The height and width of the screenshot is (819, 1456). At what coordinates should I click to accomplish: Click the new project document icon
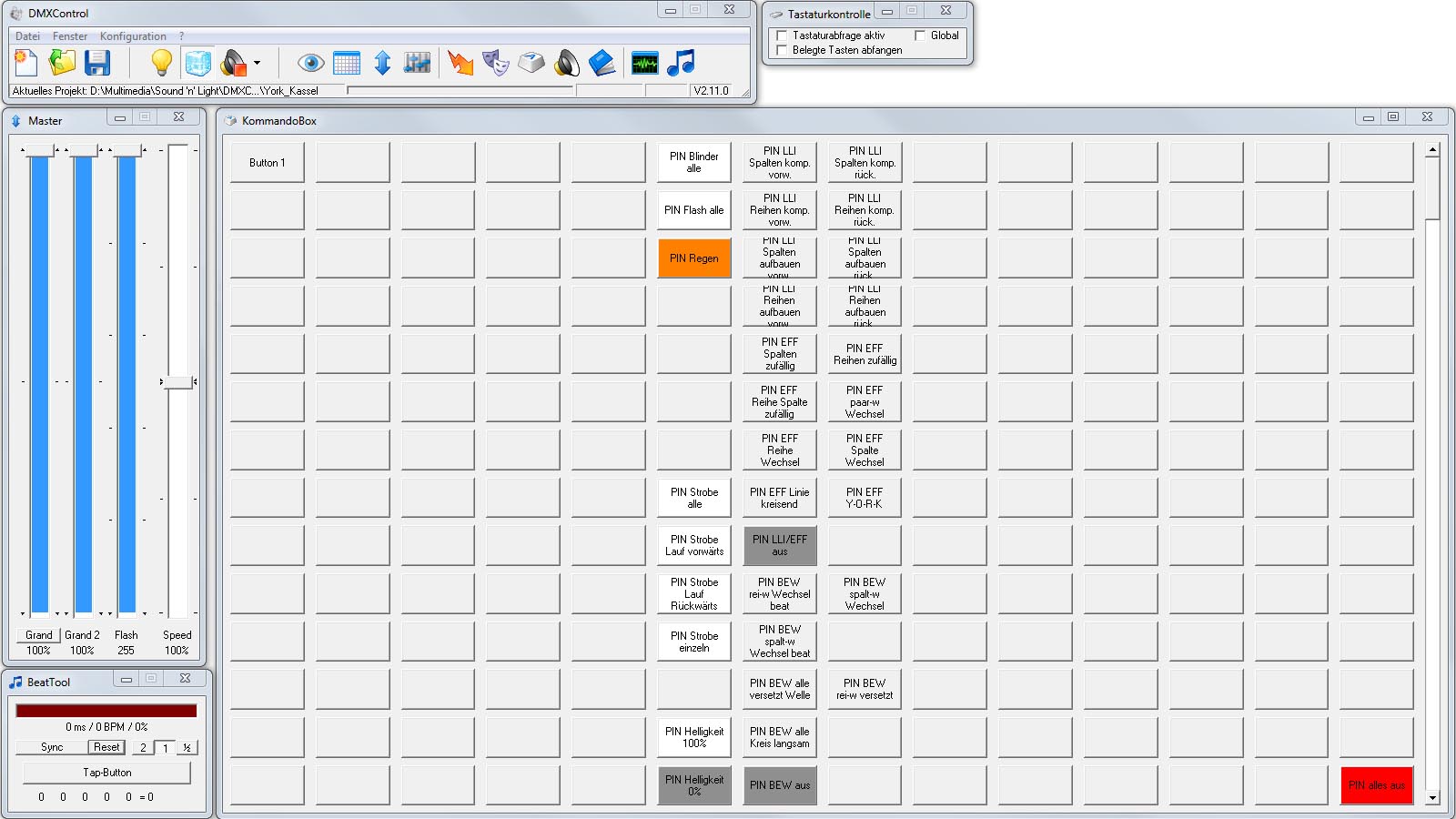pos(25,63)
